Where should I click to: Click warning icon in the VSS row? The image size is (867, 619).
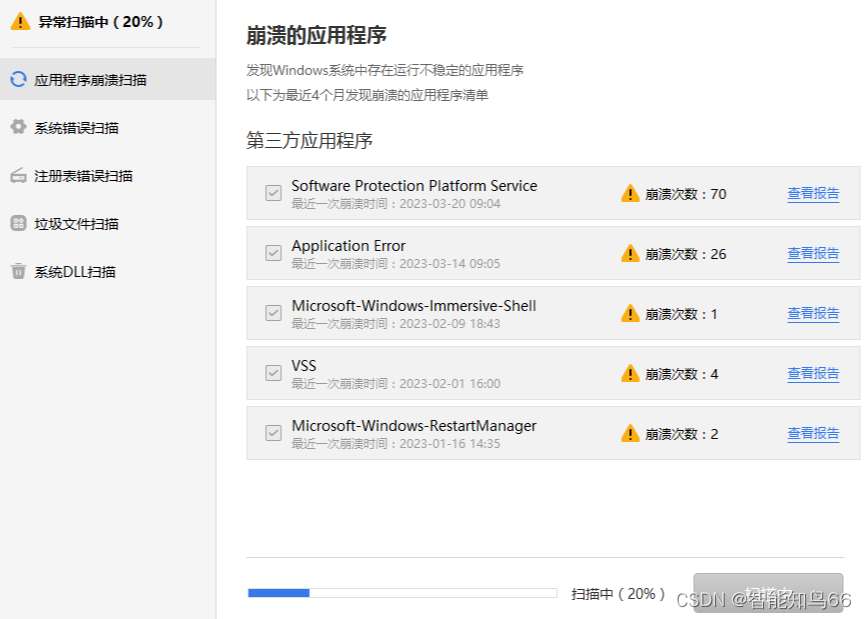click(x=630, y=373)
